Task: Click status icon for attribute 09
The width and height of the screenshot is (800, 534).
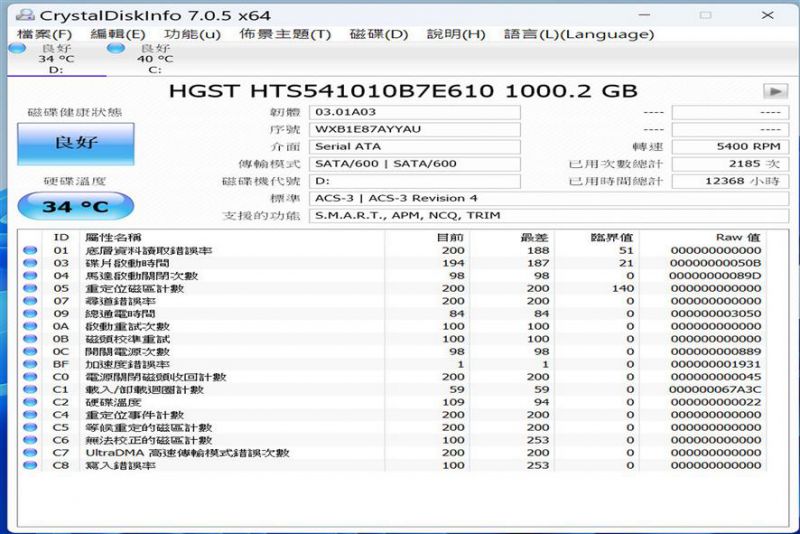Action: (30, 314)
